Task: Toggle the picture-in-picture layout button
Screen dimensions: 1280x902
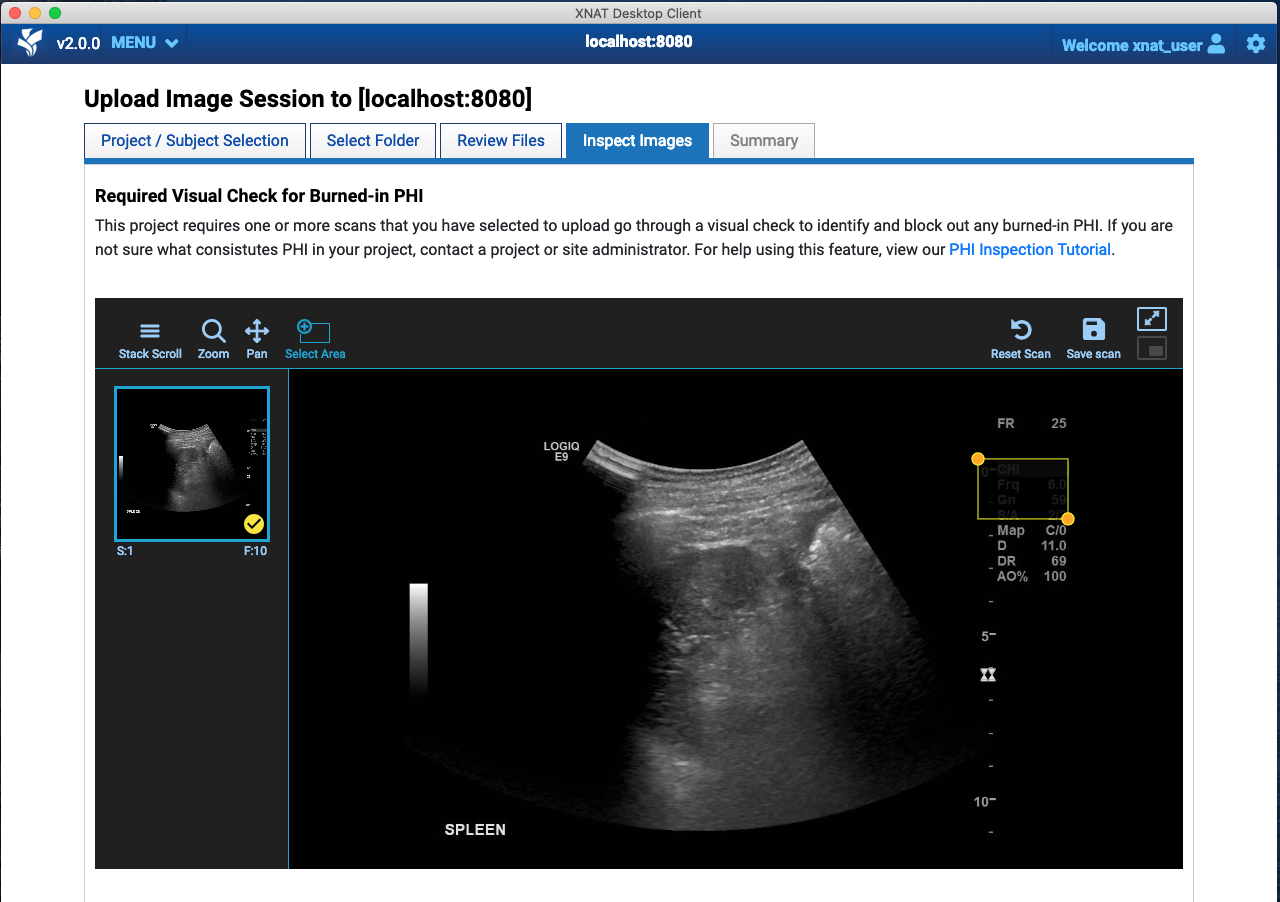Action: pyautogui.click(x=1152, y=349)
